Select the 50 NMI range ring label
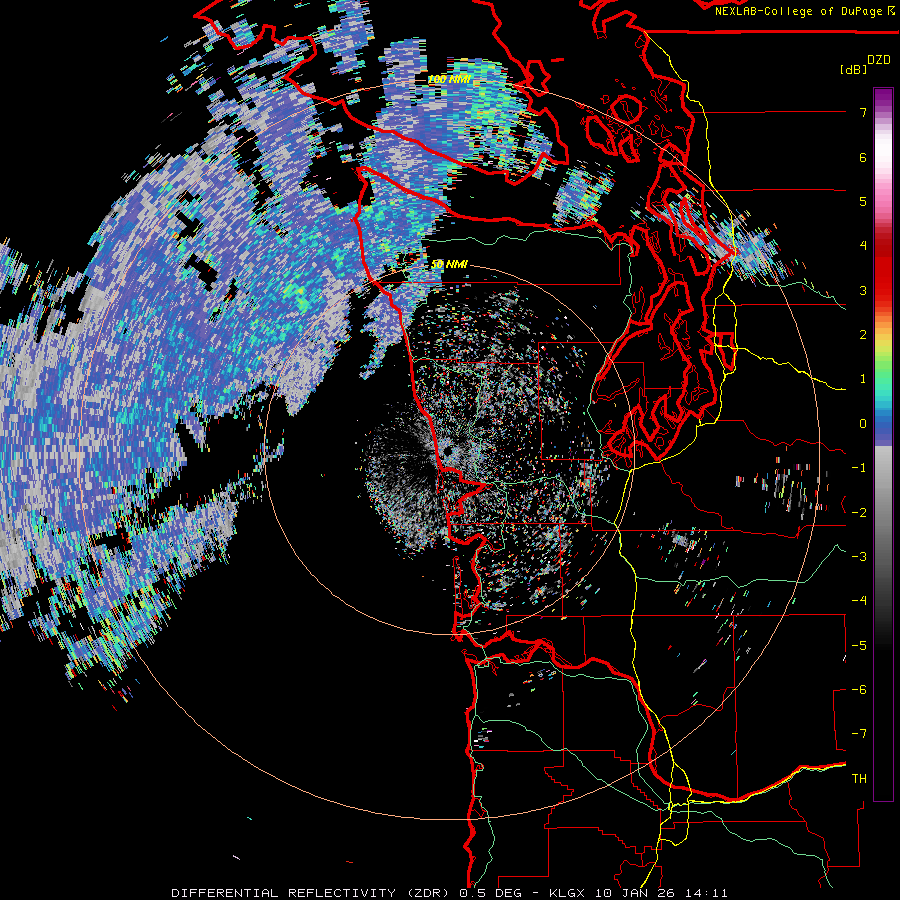The image size is (900, 900). pyautogui.click(x=449, y=264)
